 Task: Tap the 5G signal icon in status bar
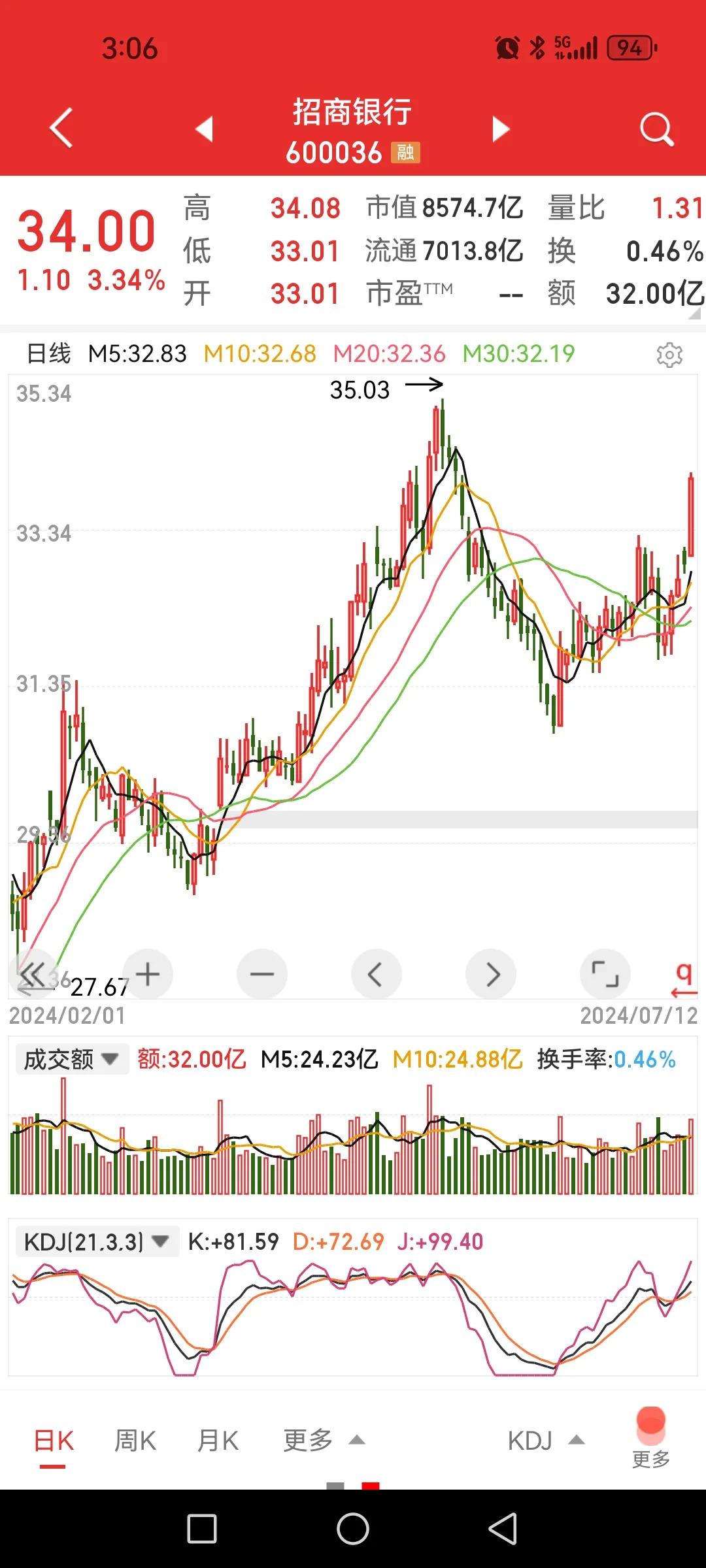point(575,48)
